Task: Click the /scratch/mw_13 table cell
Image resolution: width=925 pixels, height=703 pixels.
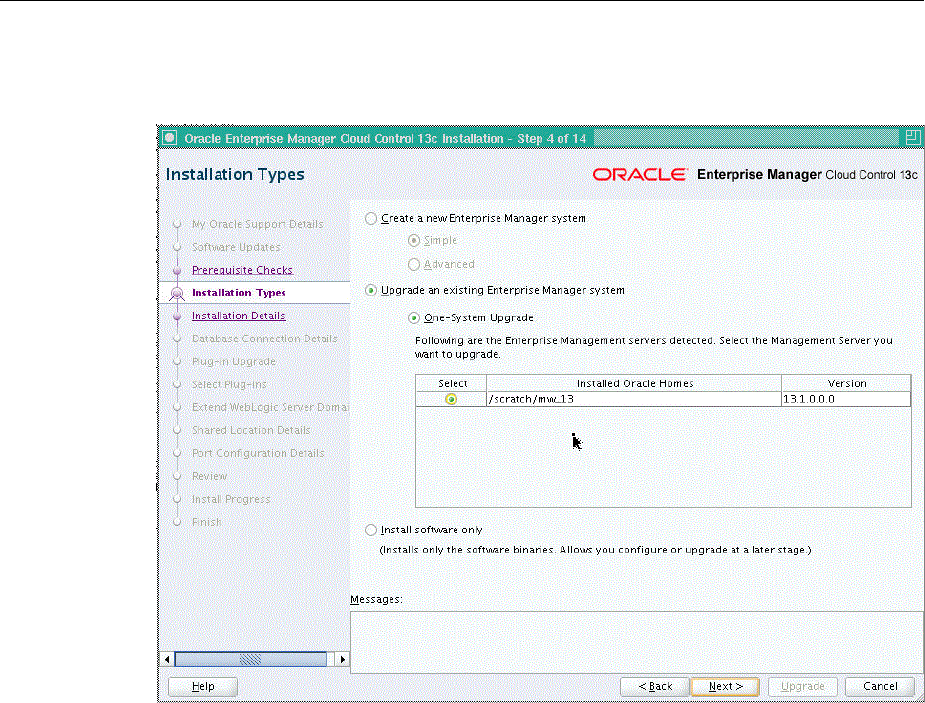Action: 634,399
